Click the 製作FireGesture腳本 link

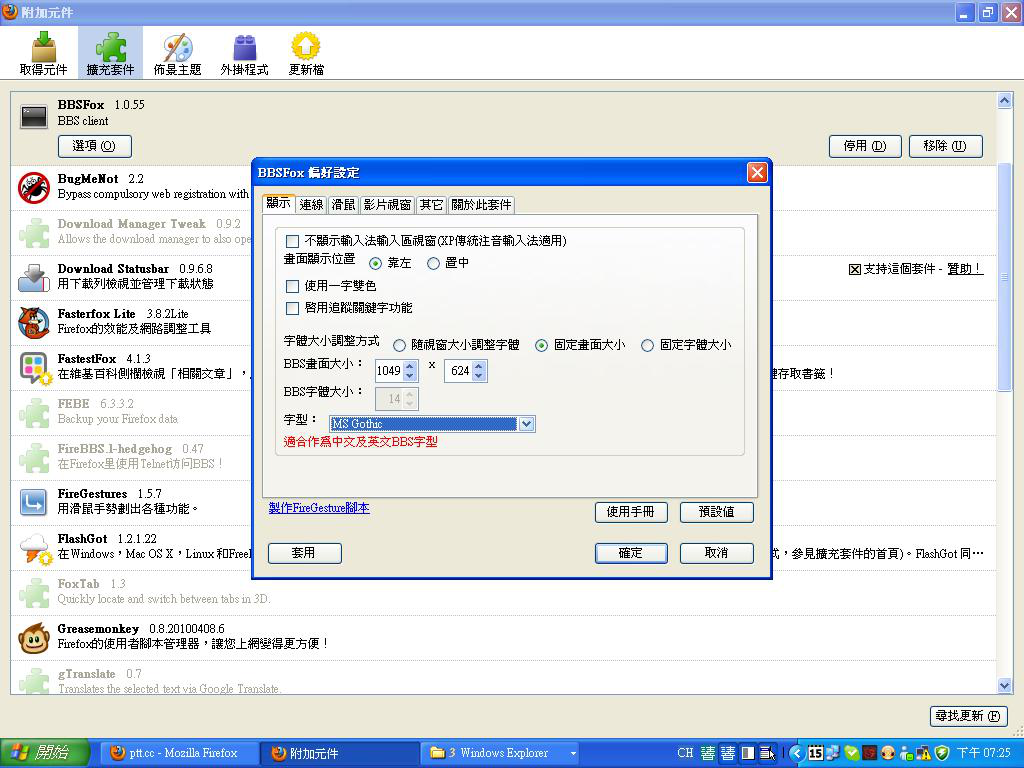pos(319,508)
